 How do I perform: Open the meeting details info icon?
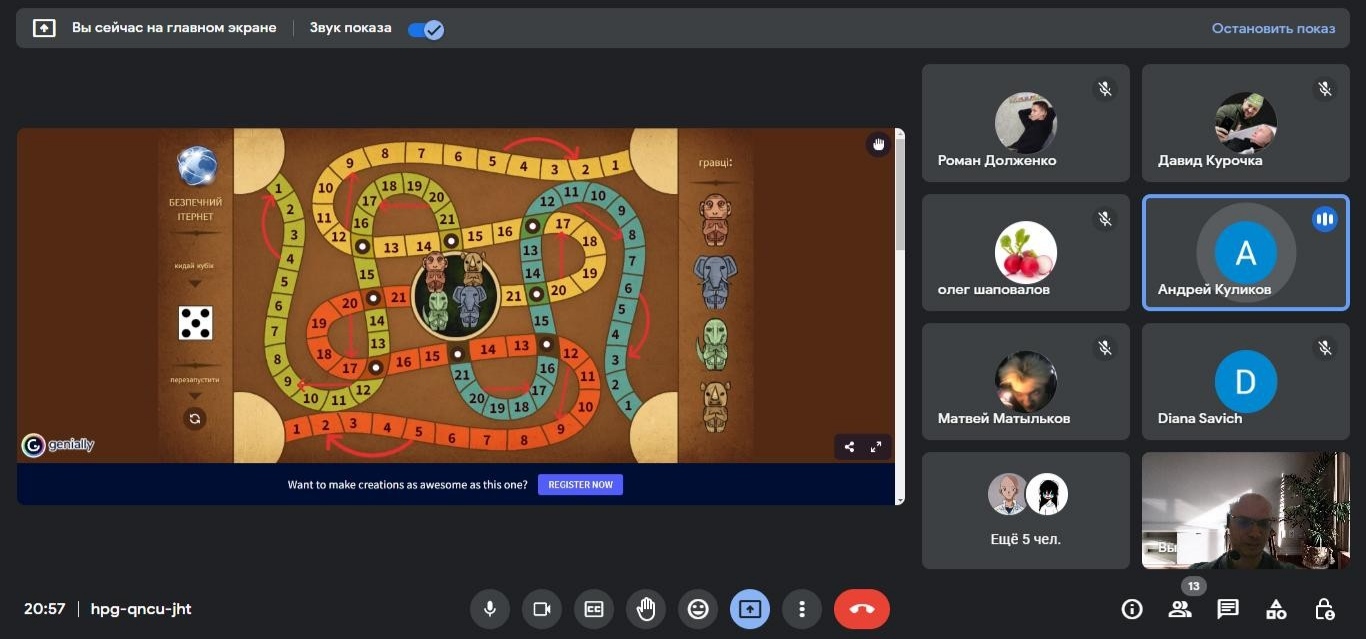click(x=1132, y=608)
